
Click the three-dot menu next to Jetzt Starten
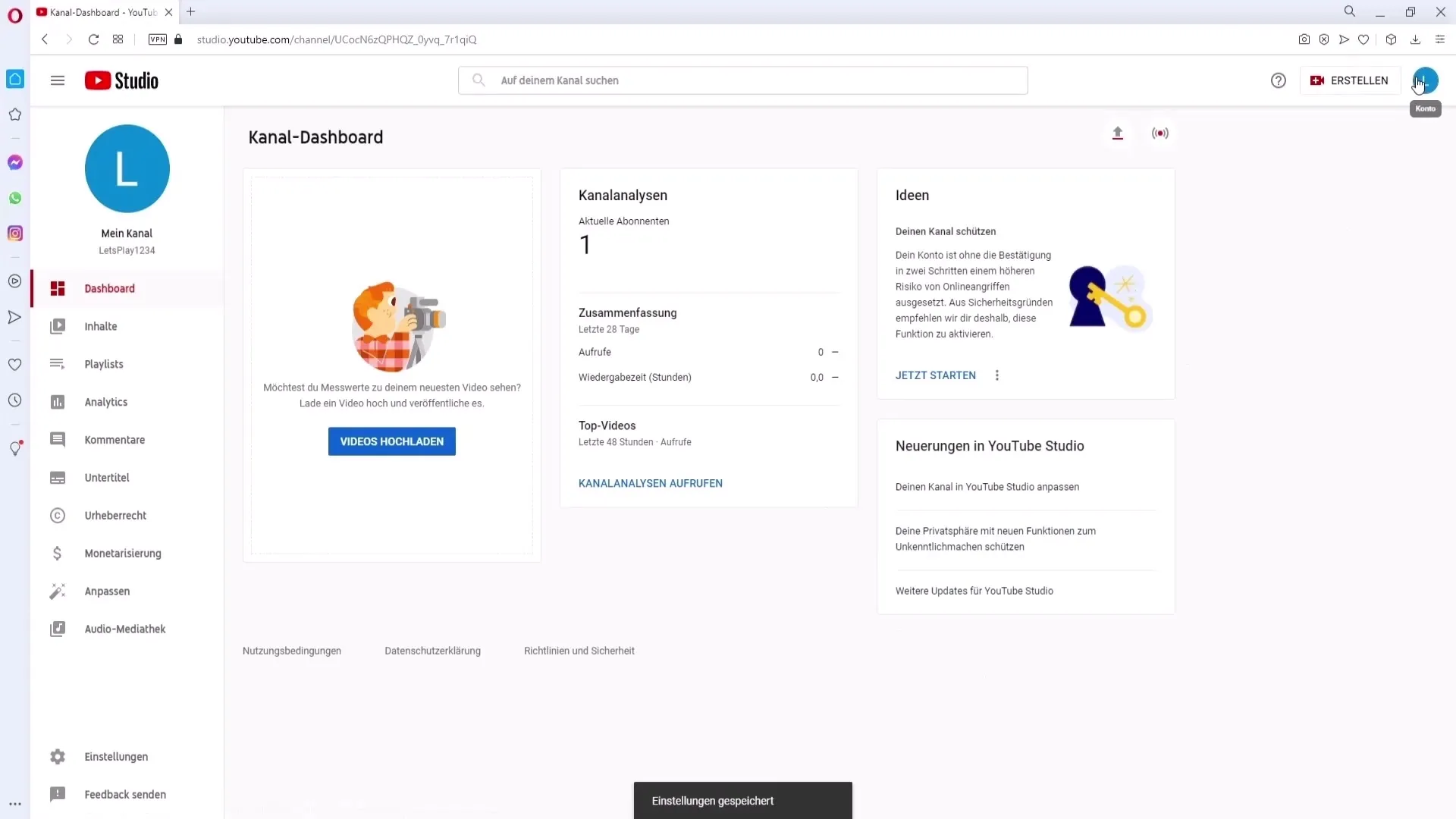(999, 375)
